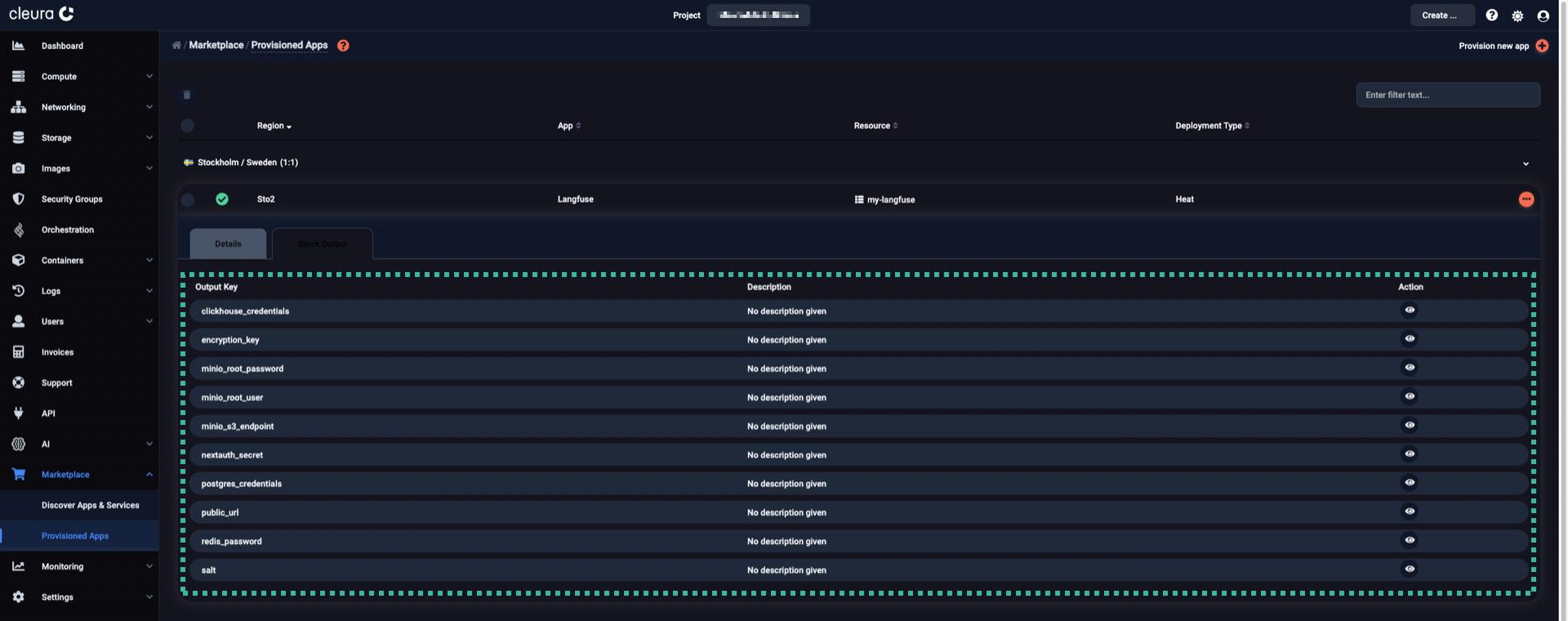Toggle the select-all checkbox in table header
Screen dimensions: 1568x621
(x=188, y=126)
